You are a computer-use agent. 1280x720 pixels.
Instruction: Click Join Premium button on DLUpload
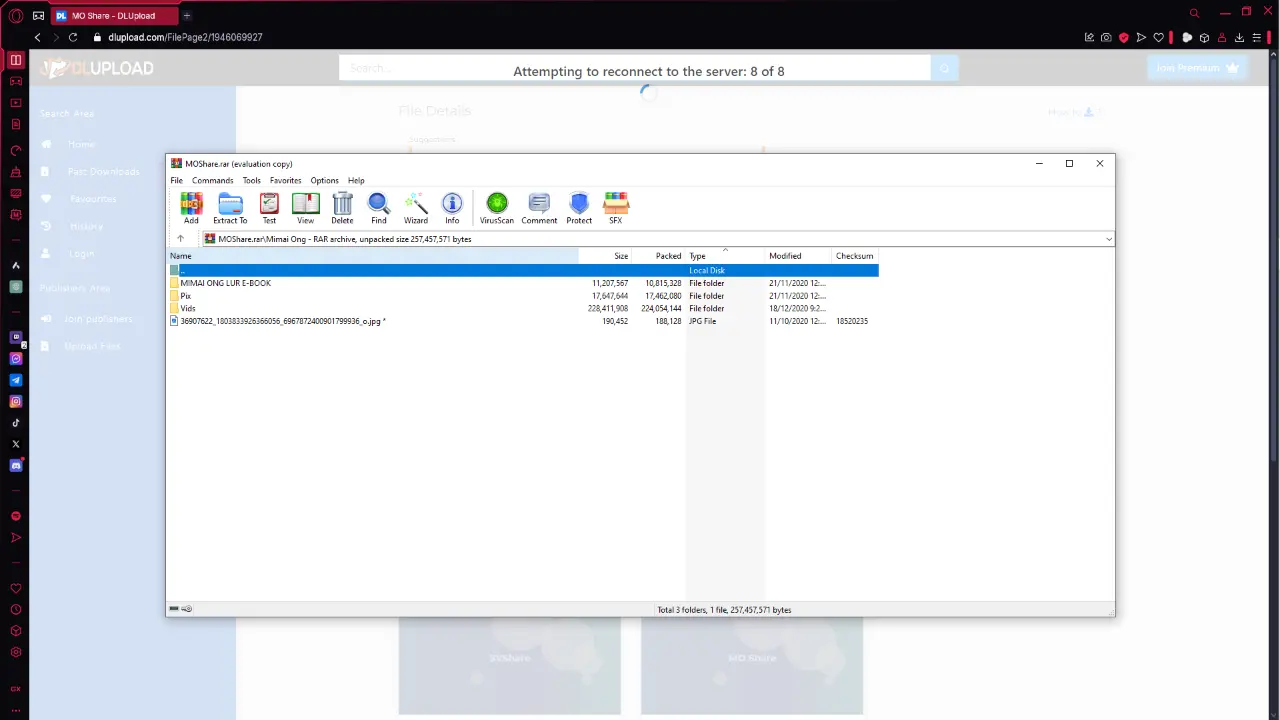click(x=1198, y=68)
